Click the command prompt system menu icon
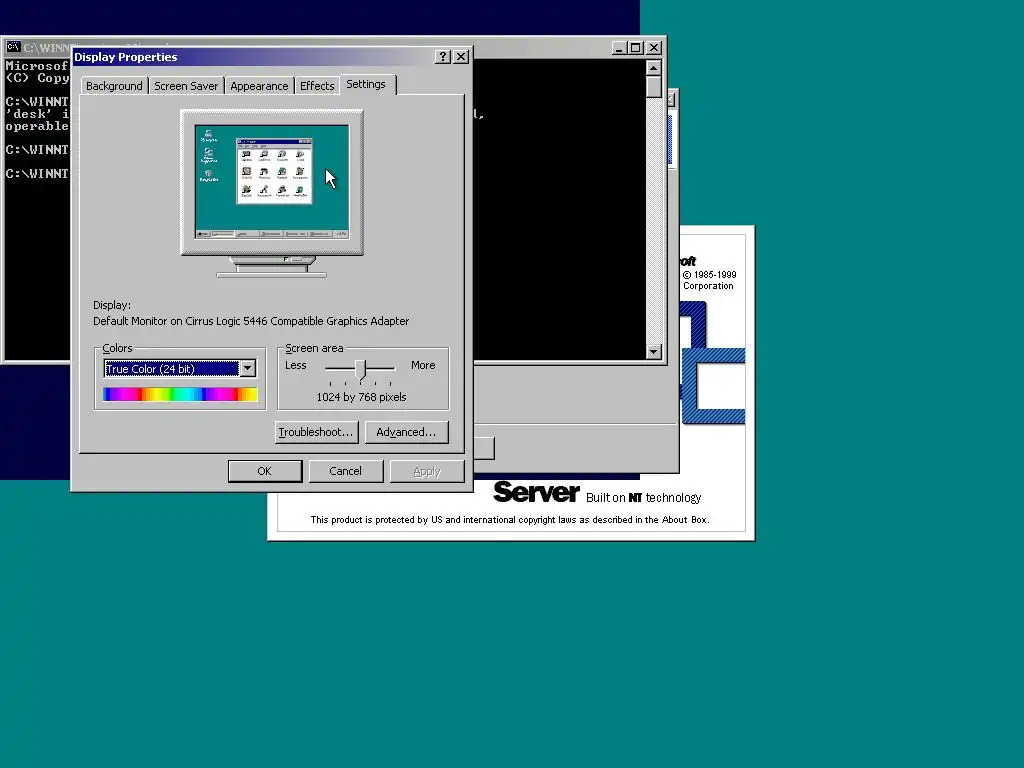Viewport: 1024px width, 768px height. point(13,47)
